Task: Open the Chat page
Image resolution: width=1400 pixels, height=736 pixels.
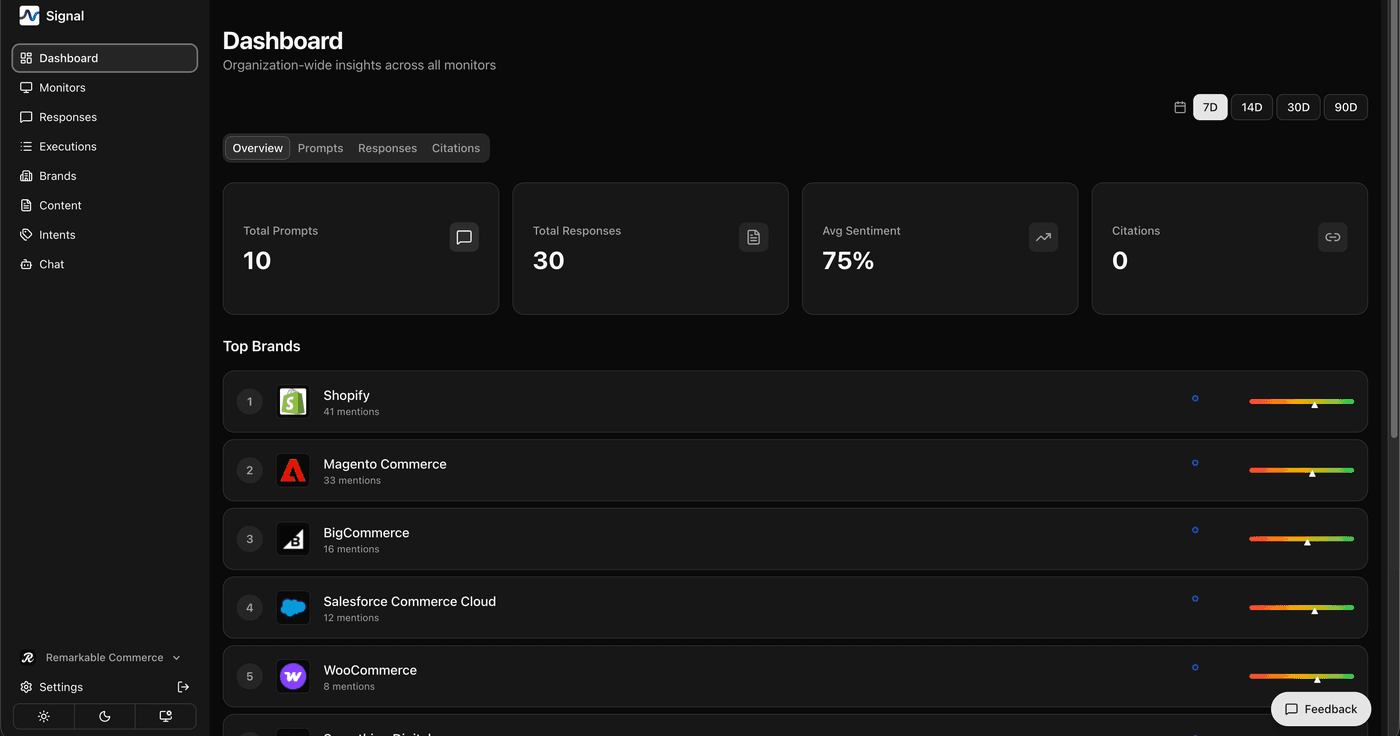Action: point(105,264)
